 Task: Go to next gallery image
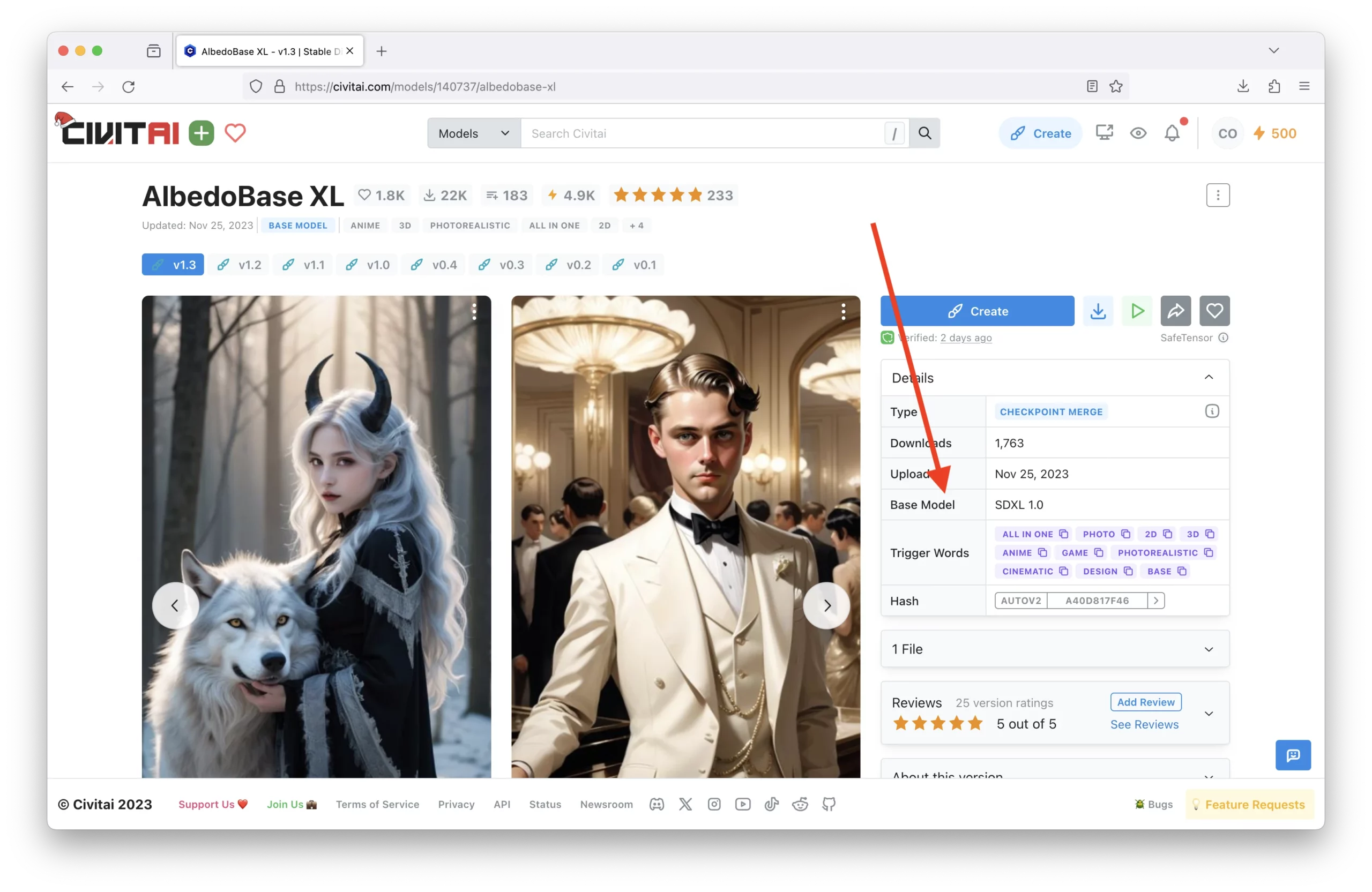point(826,605)
